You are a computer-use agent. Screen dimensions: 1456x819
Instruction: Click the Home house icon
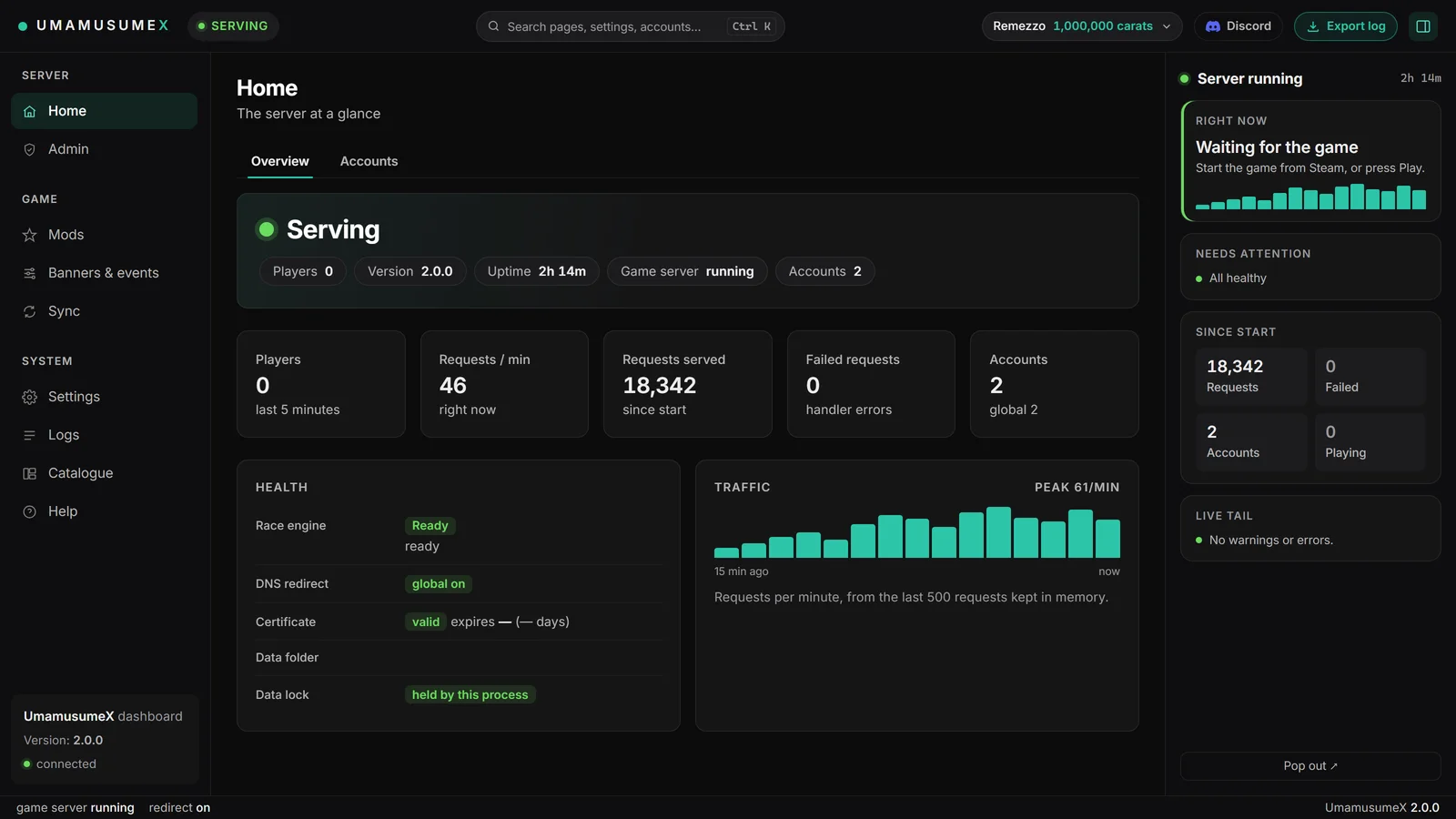coord(29,111)
